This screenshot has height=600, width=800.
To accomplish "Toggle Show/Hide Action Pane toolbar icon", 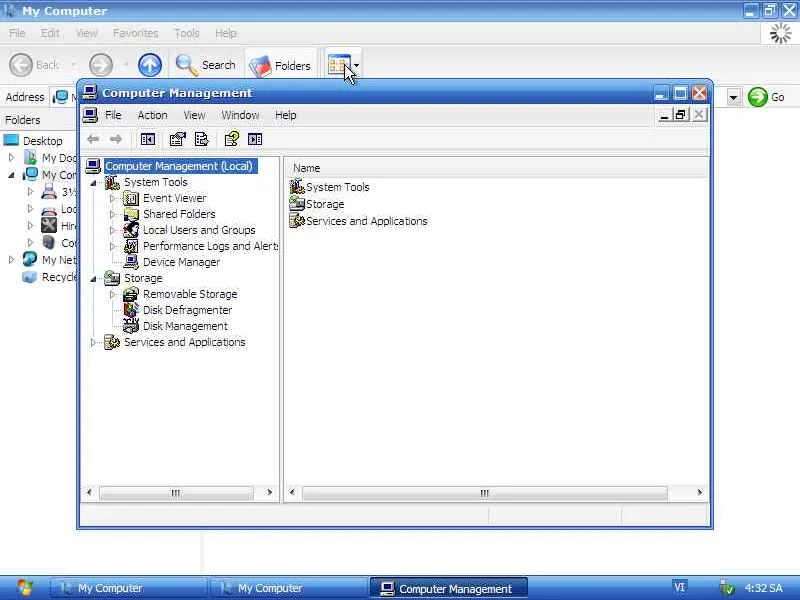I will (x=255, y=139).
